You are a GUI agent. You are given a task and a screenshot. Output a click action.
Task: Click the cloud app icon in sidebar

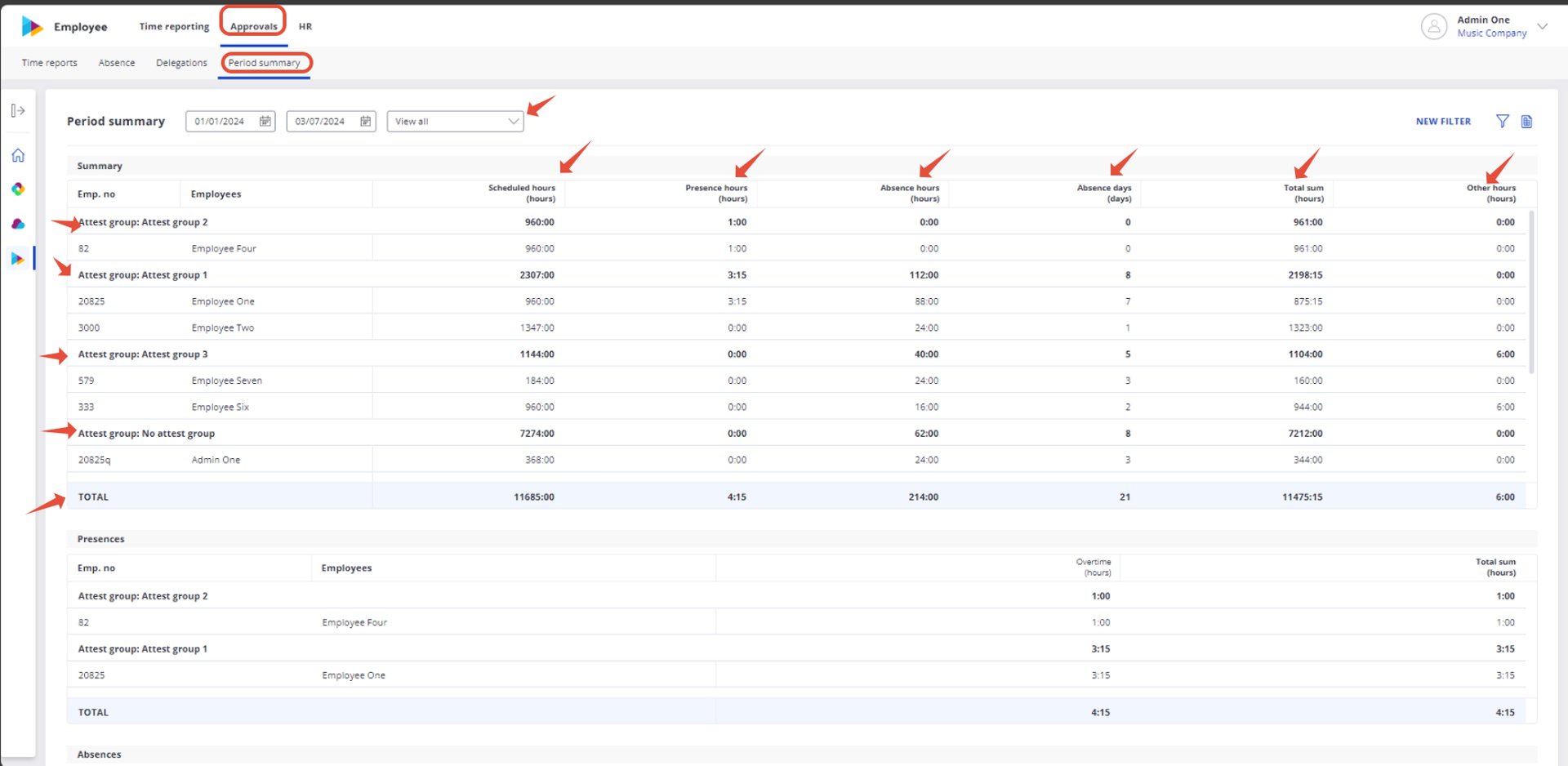18,224
